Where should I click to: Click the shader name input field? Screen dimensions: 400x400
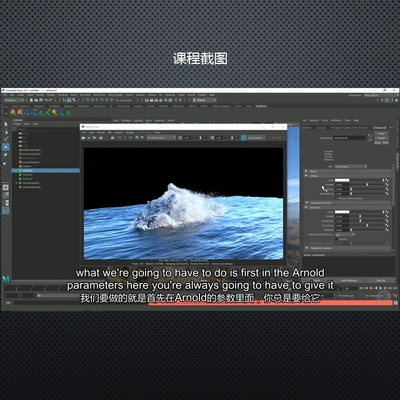tap(350, 138)
